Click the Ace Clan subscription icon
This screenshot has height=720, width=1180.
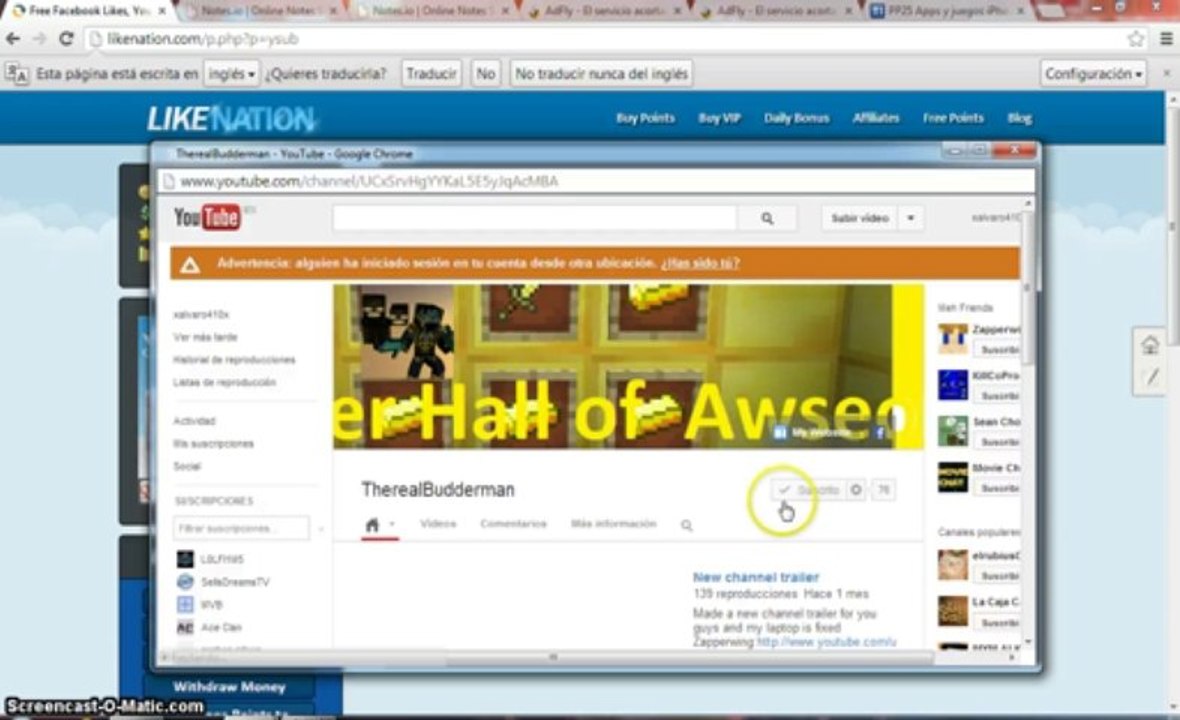(x=185, y=627)
